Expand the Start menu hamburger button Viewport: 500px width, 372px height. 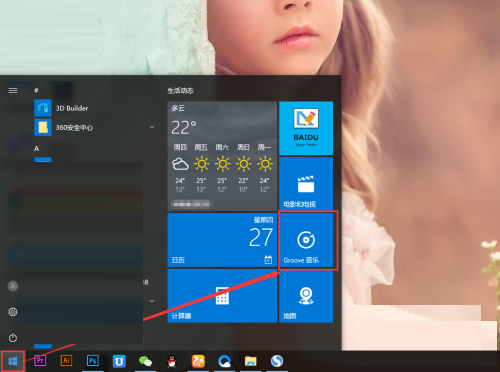13,91
